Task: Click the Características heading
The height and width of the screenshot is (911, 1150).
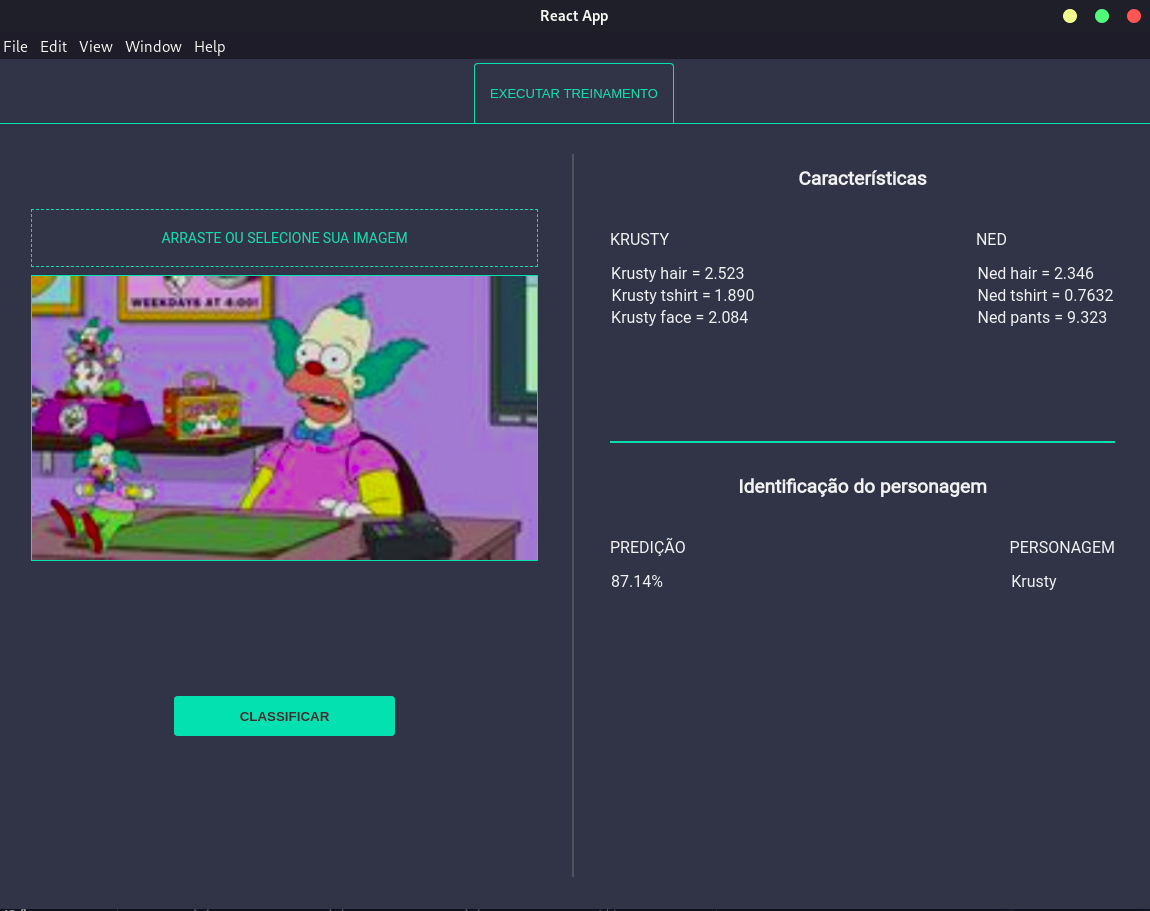Action: point(862,178)
